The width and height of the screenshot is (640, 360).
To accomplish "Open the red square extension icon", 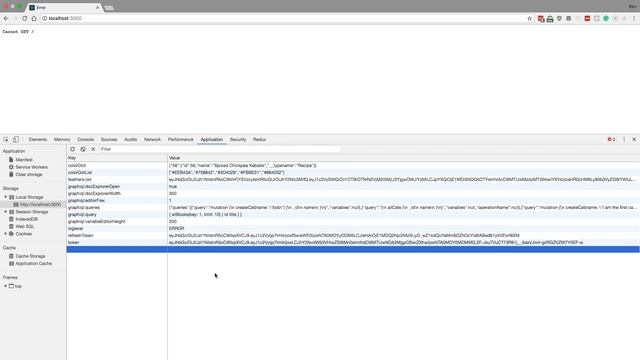I will coord(587,18).
